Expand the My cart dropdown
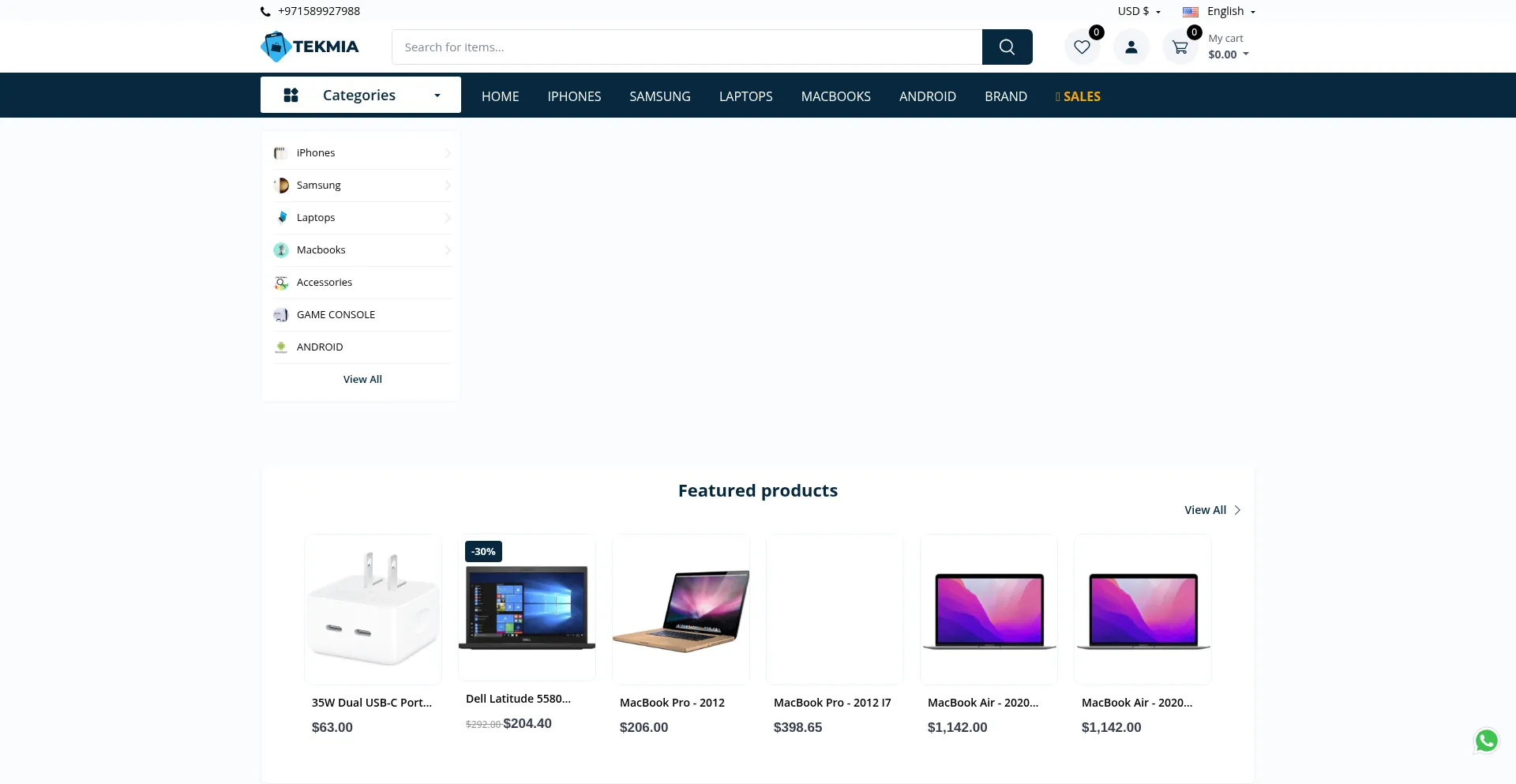The width and height of the screenshot is (1516, 784). (1229, 47)
